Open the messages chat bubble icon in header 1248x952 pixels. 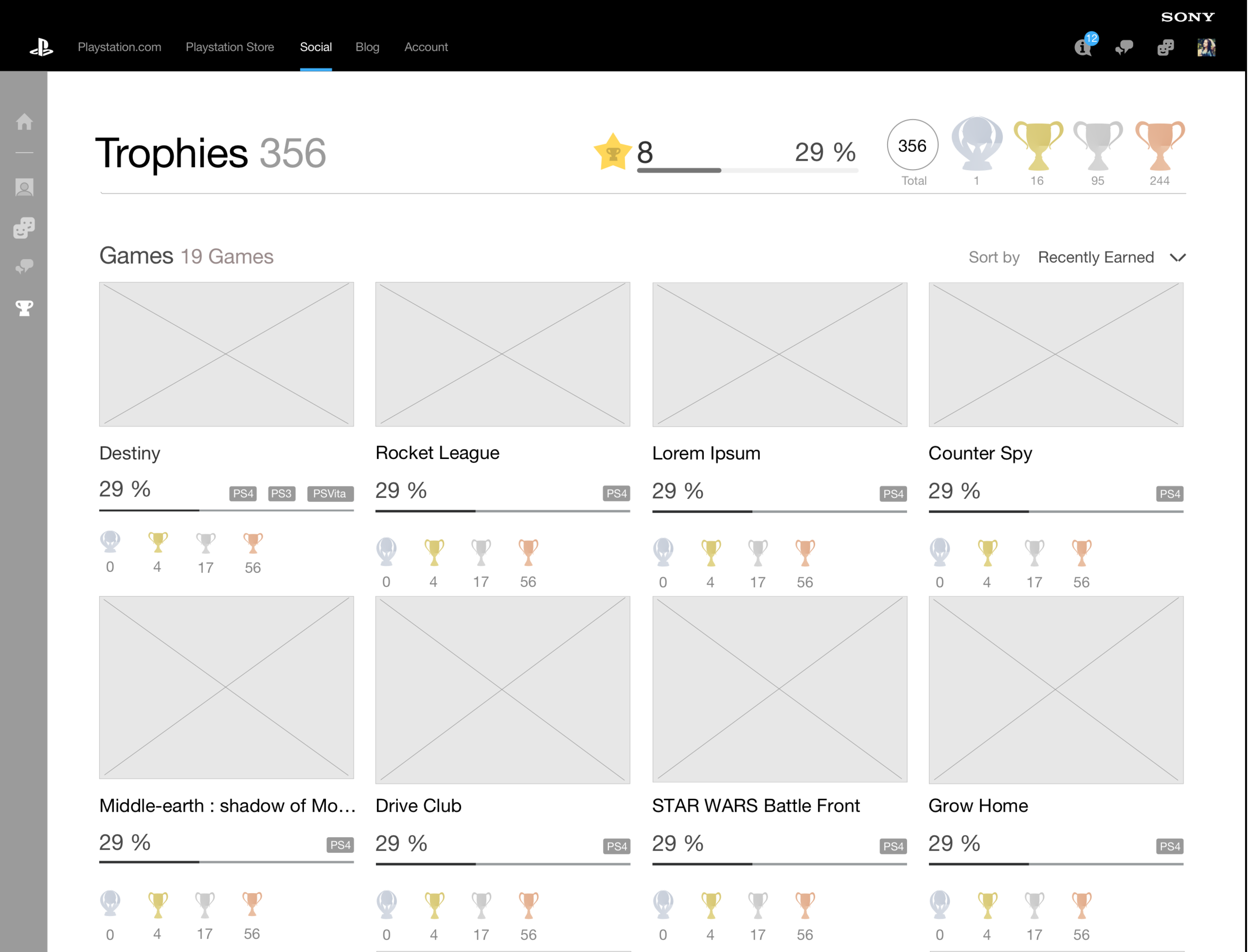1124,47
